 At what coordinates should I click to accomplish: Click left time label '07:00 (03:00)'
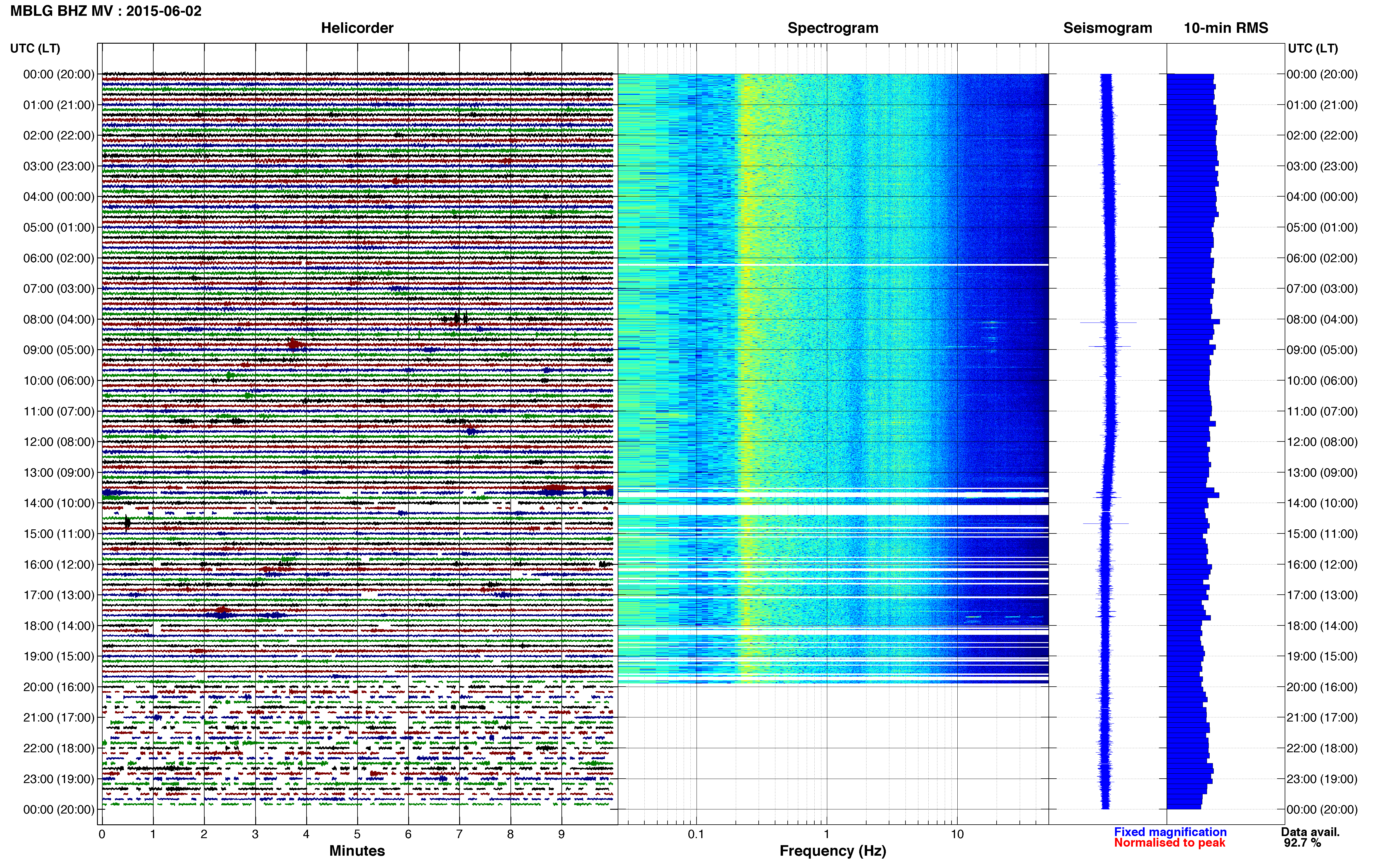59,289
